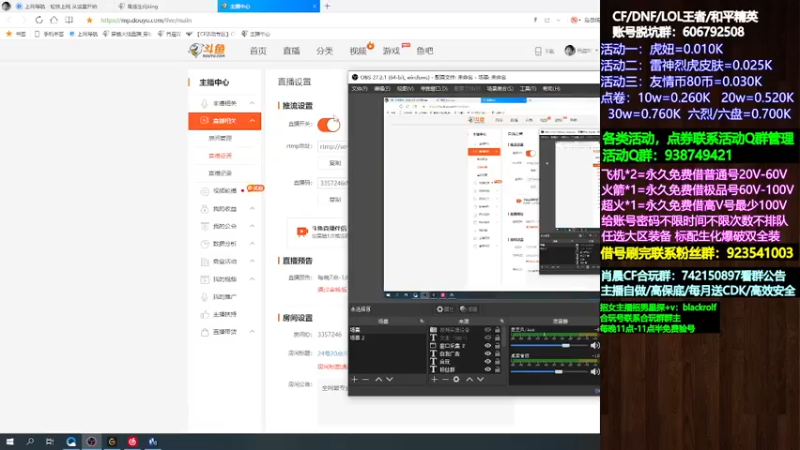
Task: Move source down in OBS sources panel
Action: tap(481, 379)
